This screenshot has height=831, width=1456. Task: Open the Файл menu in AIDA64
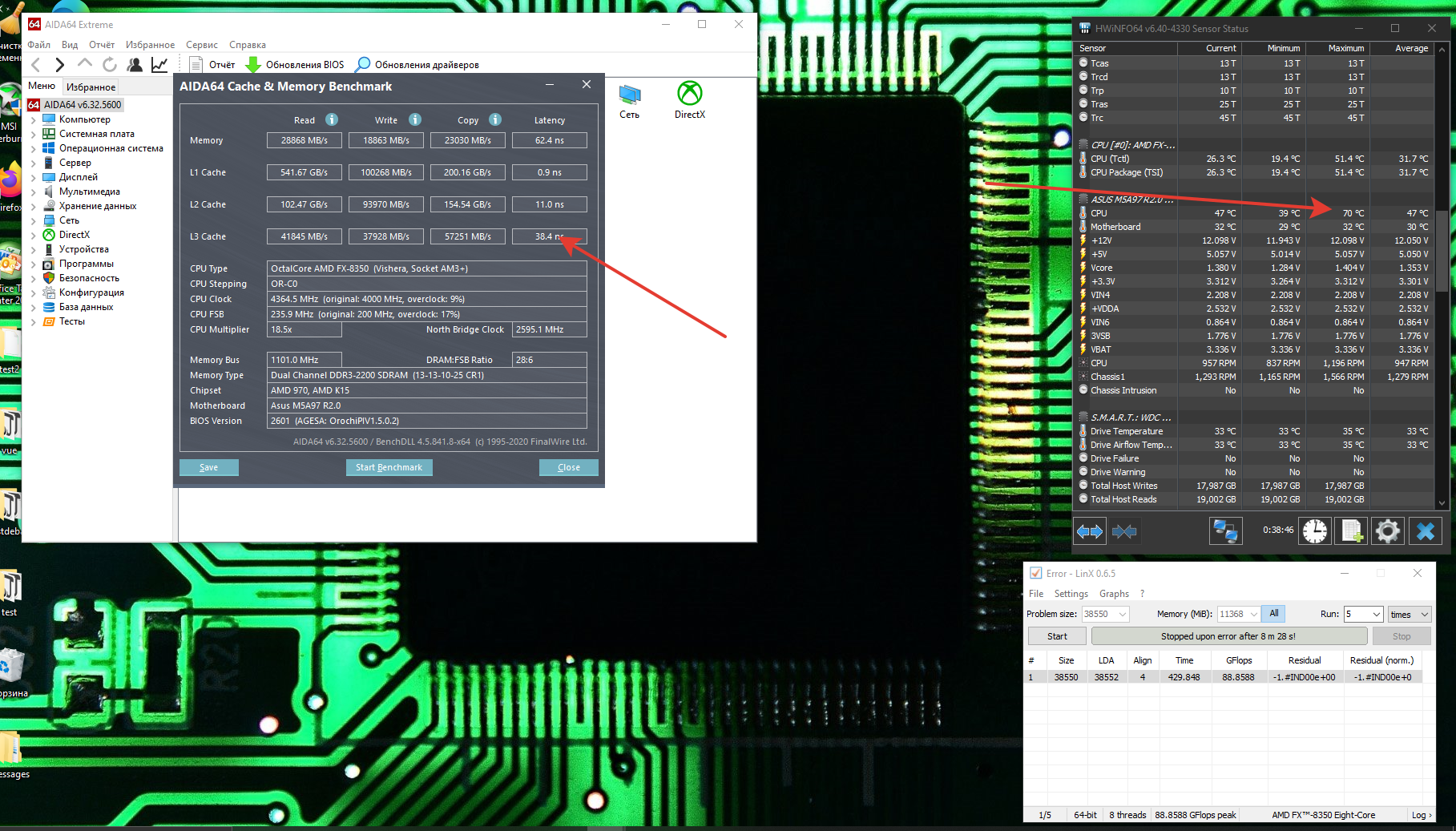(39, 45)
